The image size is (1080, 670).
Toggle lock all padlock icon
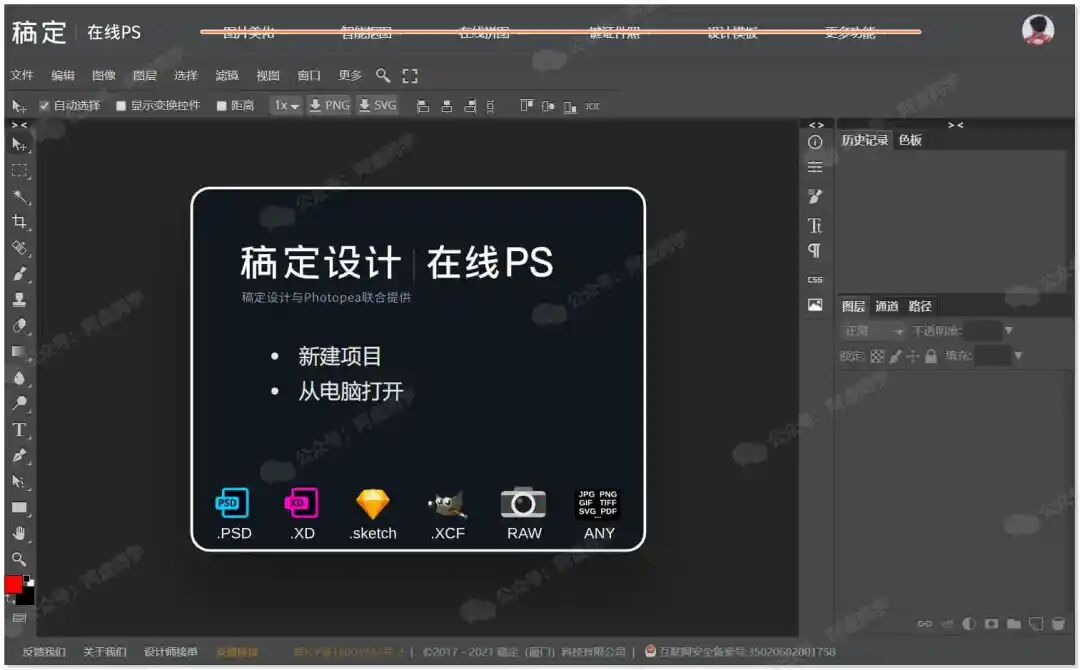click(x=931, y=356)
